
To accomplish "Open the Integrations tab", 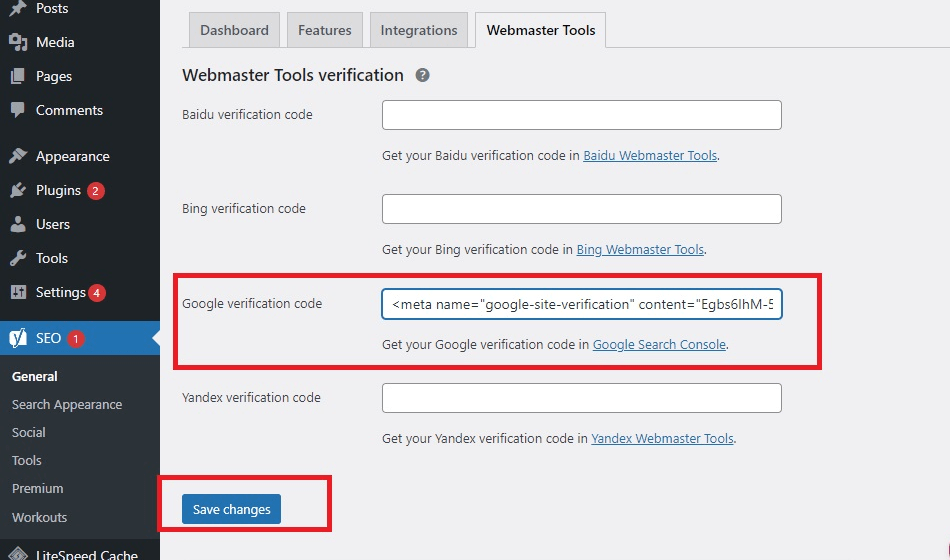I will [x=419, y=30].
